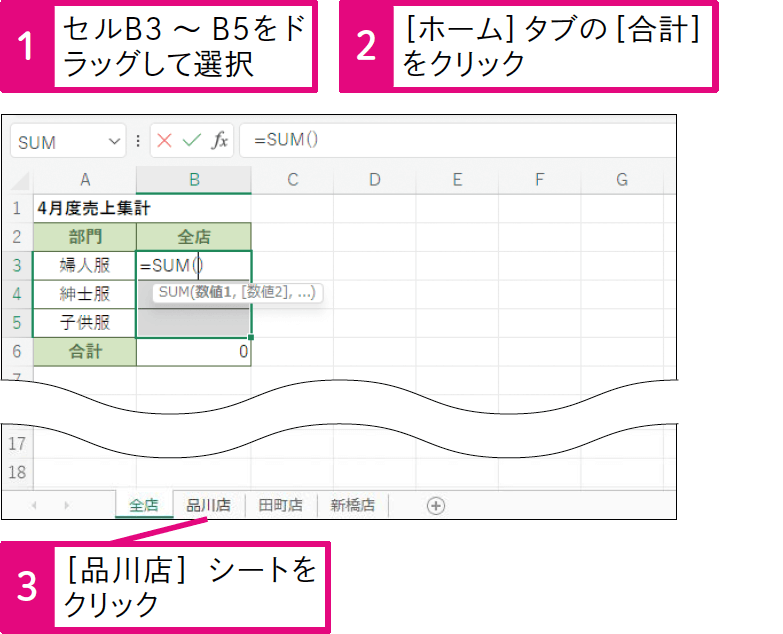Switch to the 田町店 sheet tab
783x634 pixels.
[x=281, y=505]
